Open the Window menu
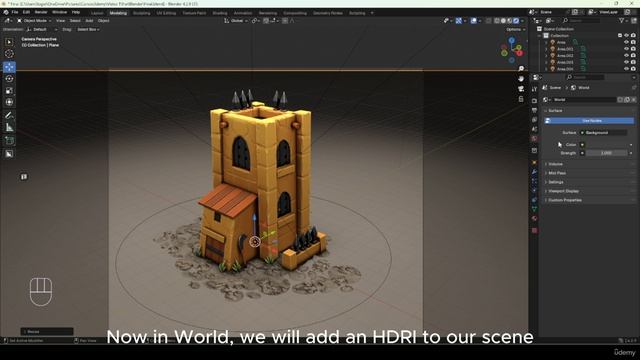The width and height of the screenshot is (640, 360). [x=60, y=12]
